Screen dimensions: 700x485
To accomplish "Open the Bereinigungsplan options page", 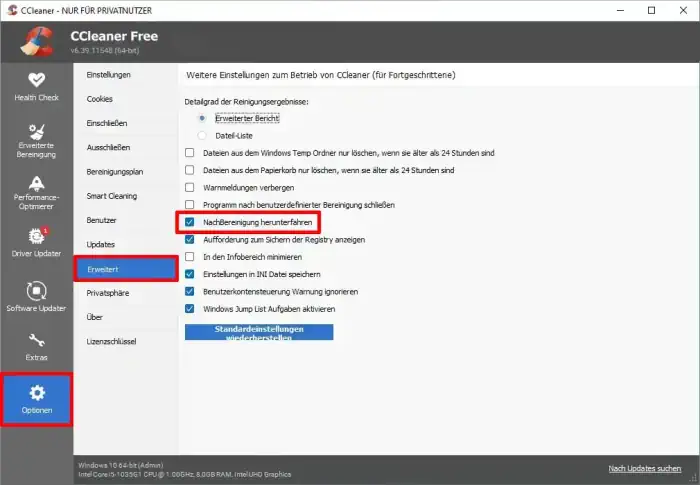I will point(115,171).
